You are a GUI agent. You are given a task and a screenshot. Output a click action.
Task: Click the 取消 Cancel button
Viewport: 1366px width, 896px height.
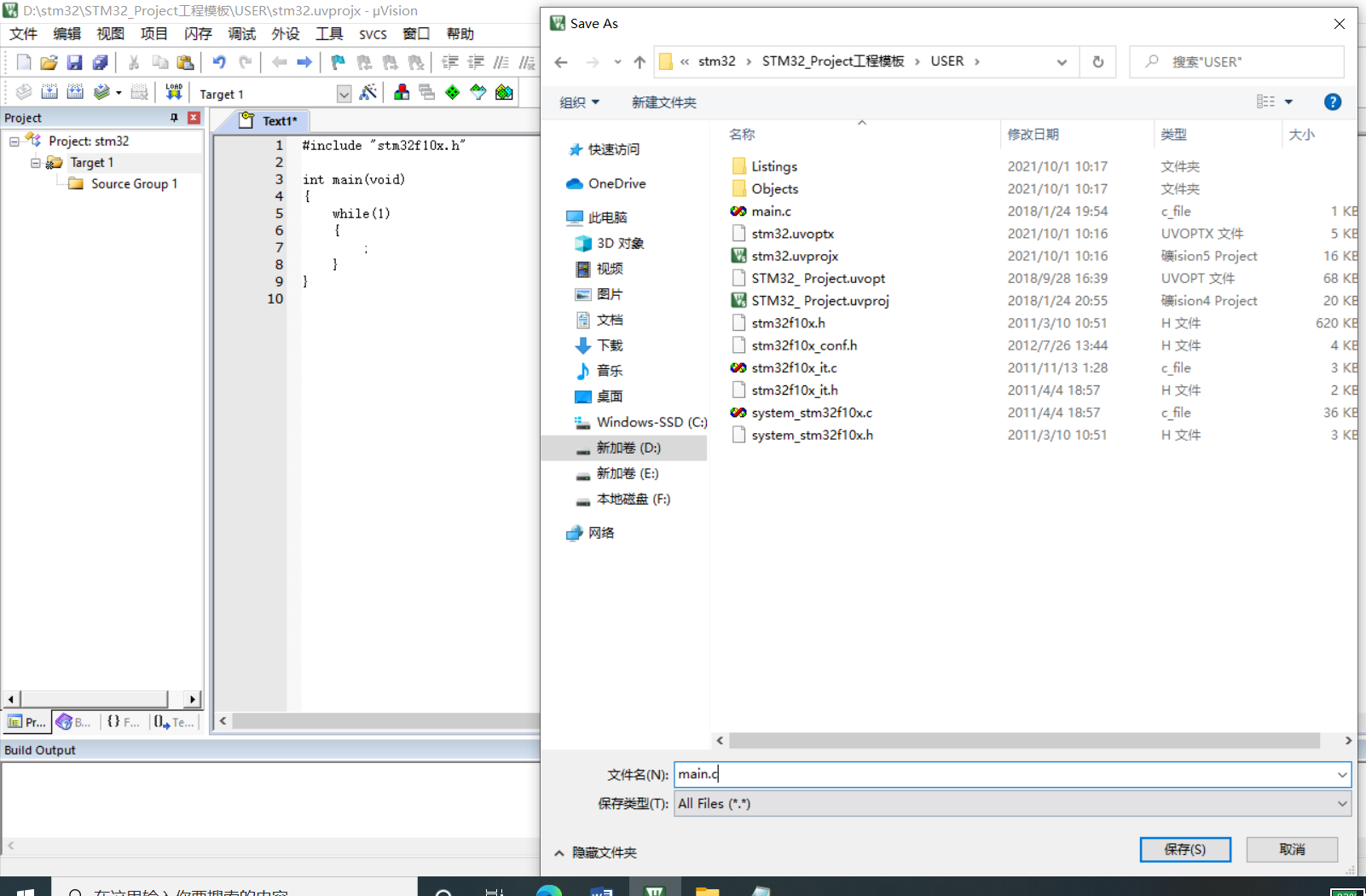1292,849
